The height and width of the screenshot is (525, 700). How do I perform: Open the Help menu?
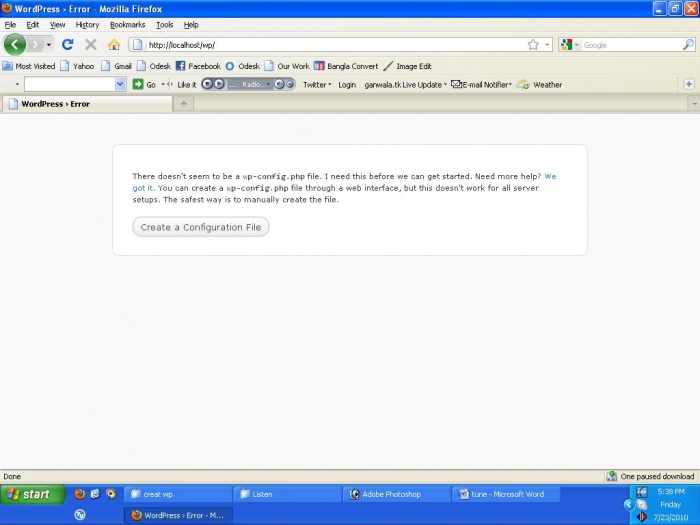[x=191, y=25]
